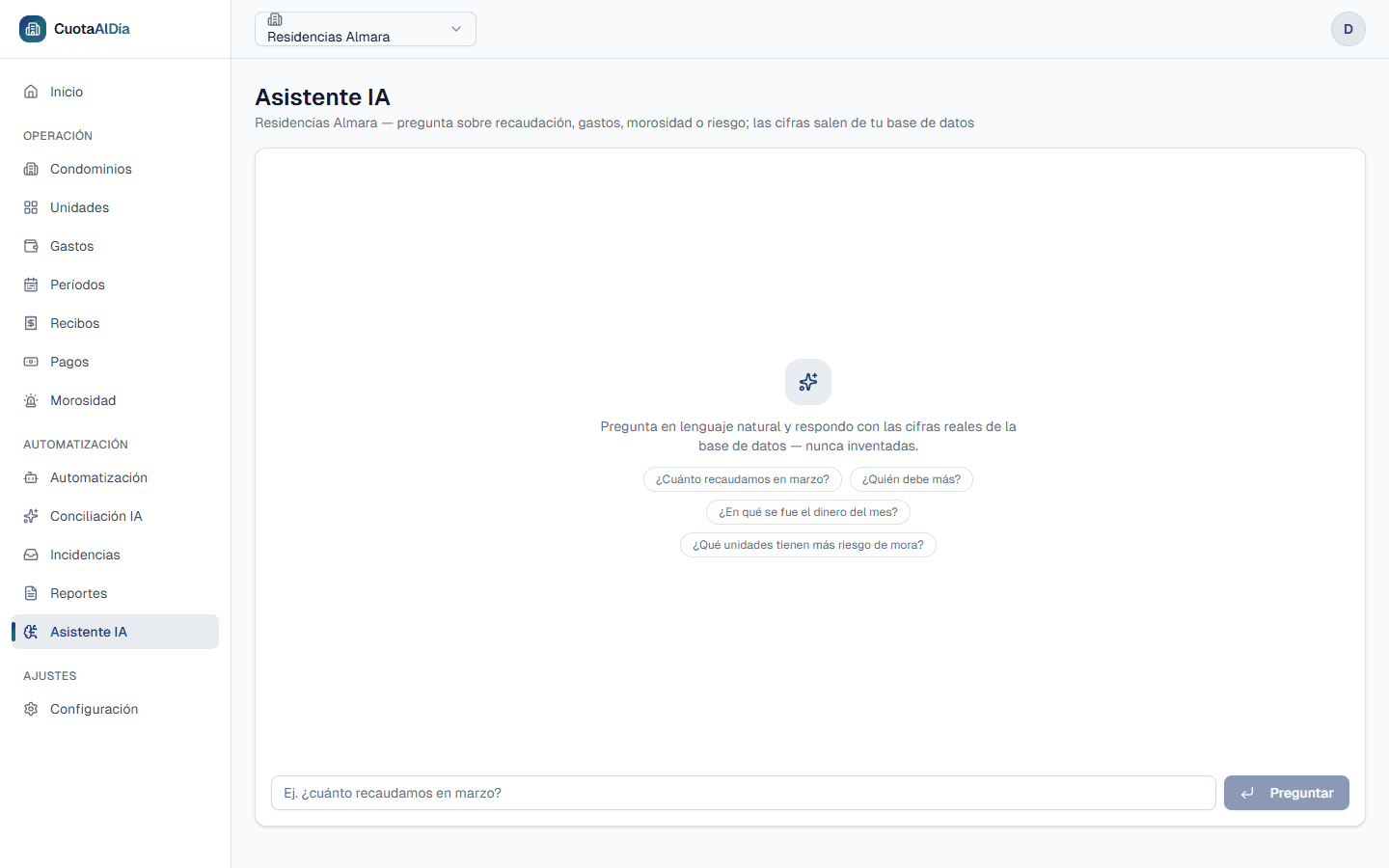This screenshot has height=868, width=1389.
Task: Navigate to Períodos
Action: 116,285
